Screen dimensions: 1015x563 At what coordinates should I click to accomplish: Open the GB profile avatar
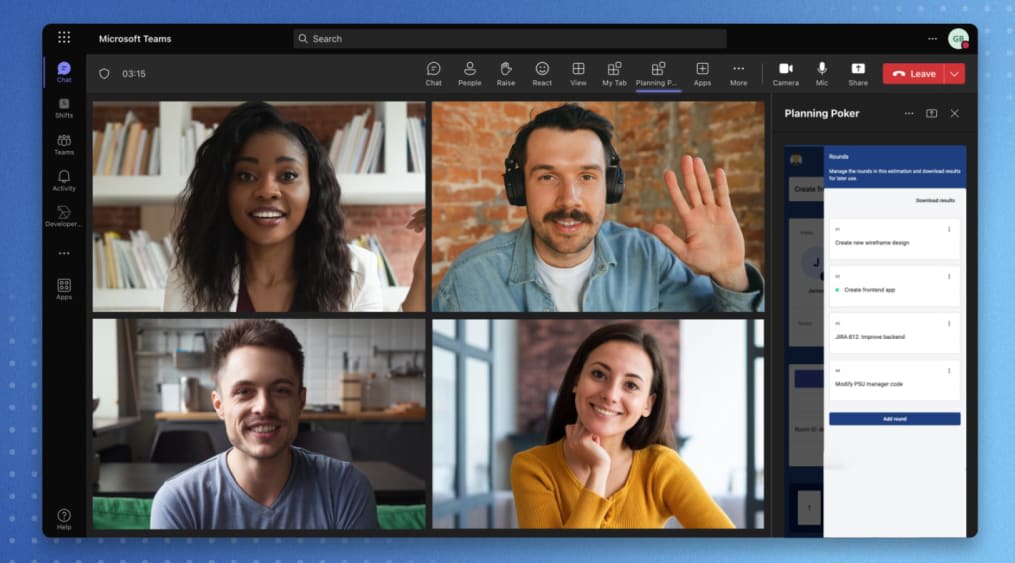959,39
